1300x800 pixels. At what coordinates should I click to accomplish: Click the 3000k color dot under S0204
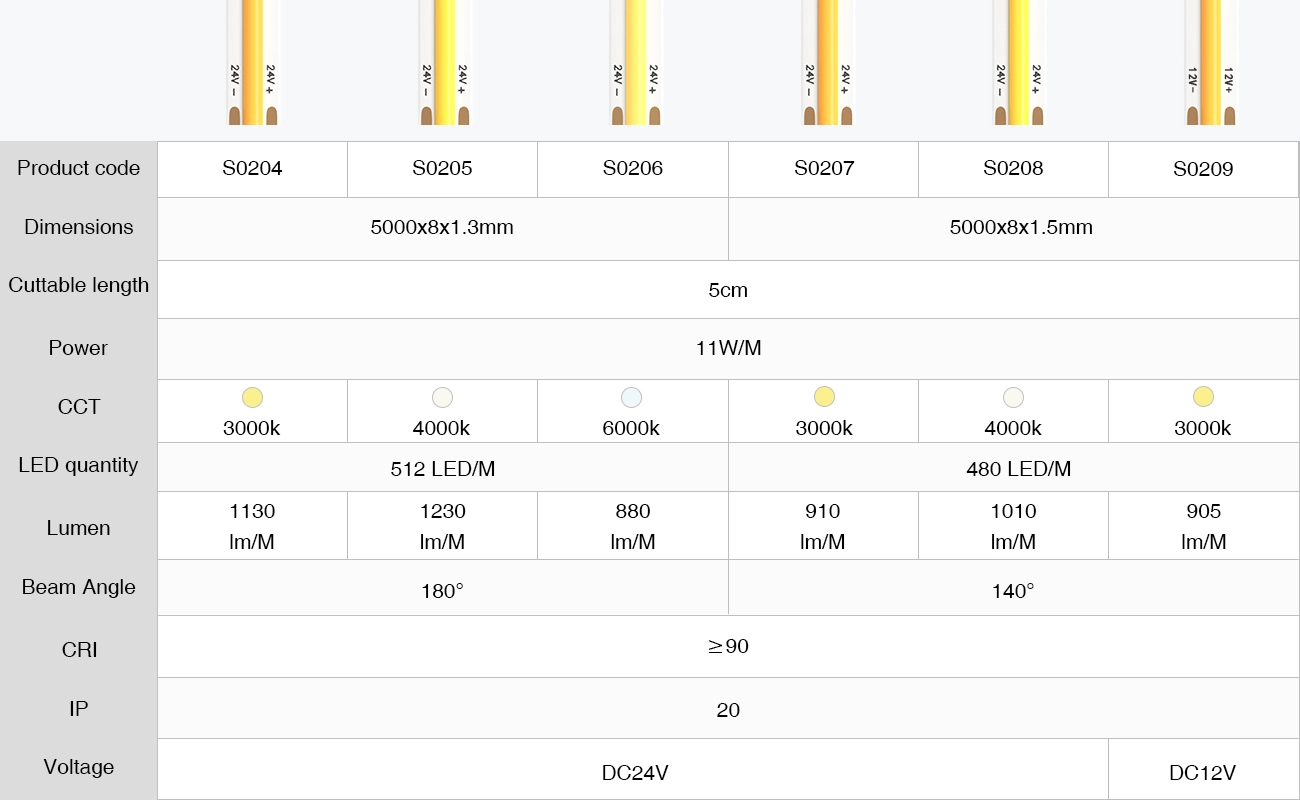[252, 397]
